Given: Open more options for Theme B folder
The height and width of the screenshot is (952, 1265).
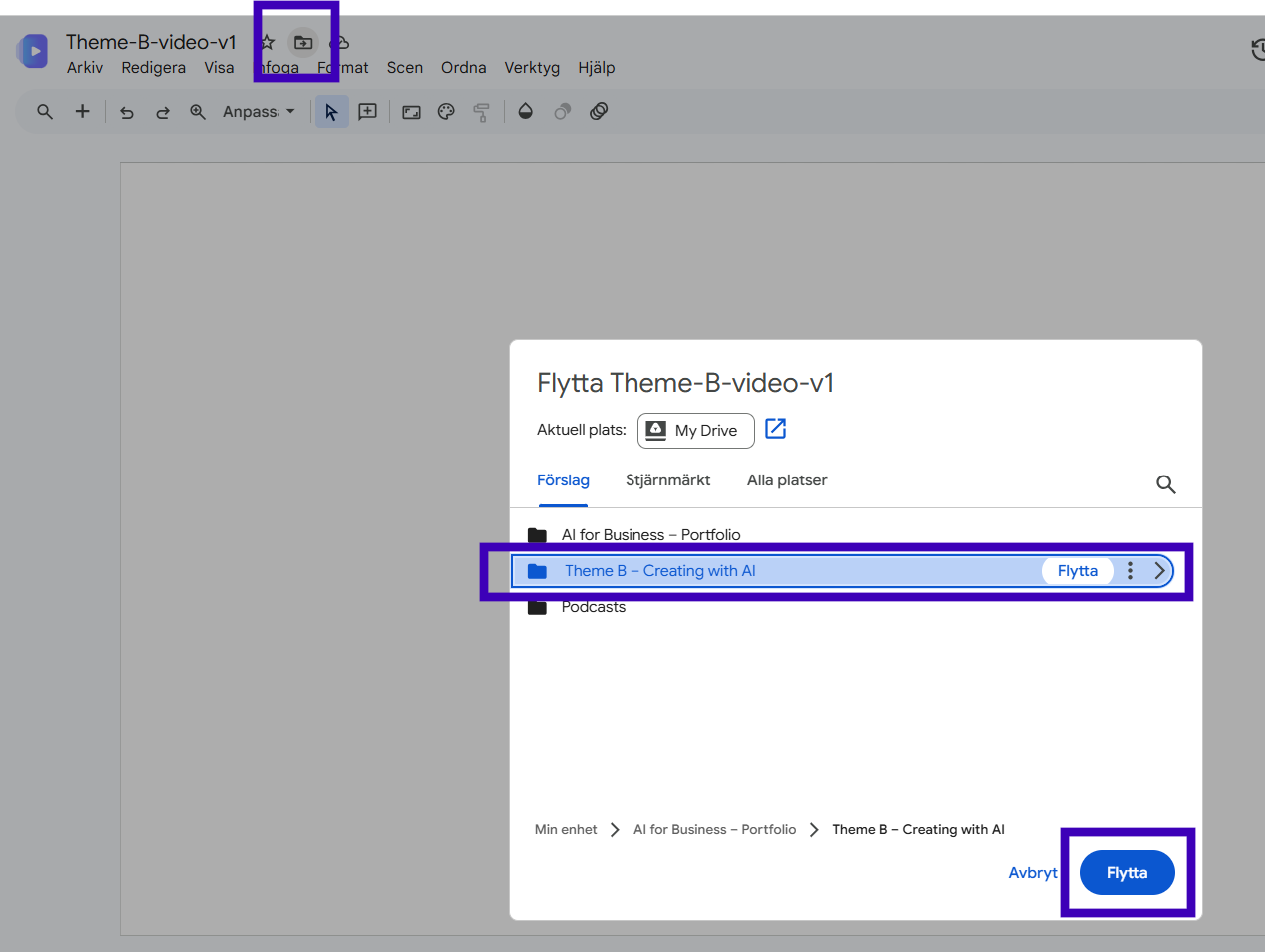Looking at the screenshot, I should [x=1130, y=571].
